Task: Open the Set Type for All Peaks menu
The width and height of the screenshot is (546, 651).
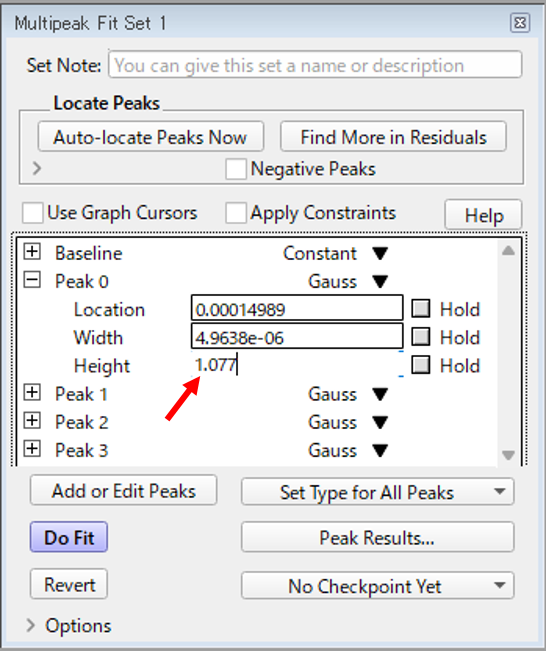Action: coord(377,492)
